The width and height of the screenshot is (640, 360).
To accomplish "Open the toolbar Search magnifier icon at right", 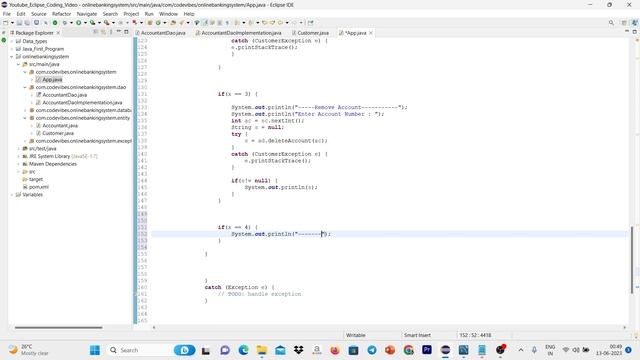I will click(x=611, y=22).
